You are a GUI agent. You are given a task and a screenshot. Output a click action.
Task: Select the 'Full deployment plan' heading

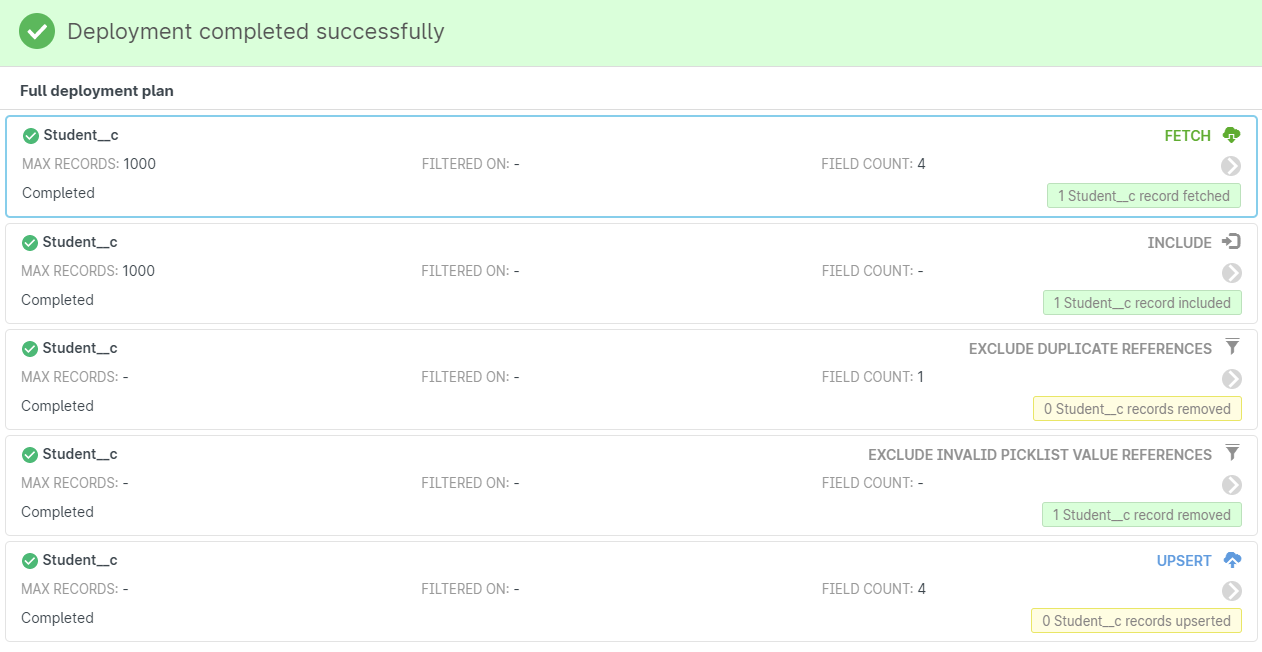tap(97, 91)
